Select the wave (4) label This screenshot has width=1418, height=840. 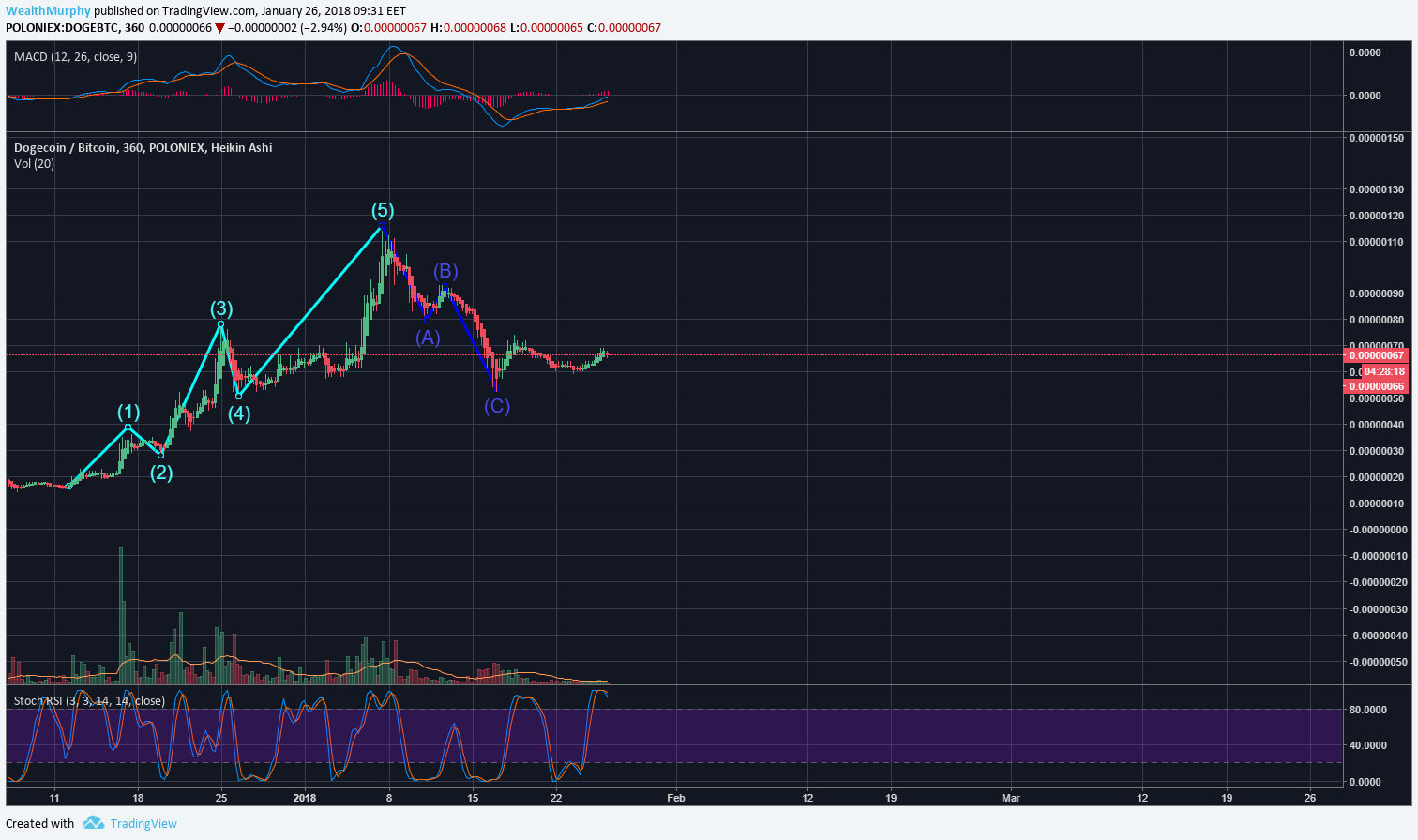239,412
